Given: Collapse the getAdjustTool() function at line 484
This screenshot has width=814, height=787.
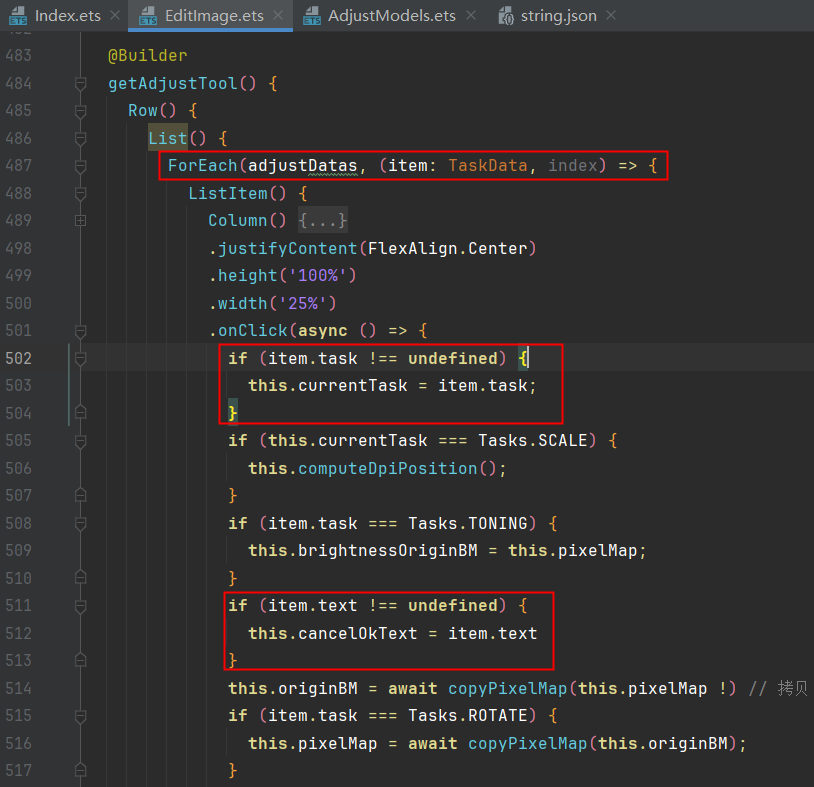Looking at the screenshot, I should [x=80, y=84].
